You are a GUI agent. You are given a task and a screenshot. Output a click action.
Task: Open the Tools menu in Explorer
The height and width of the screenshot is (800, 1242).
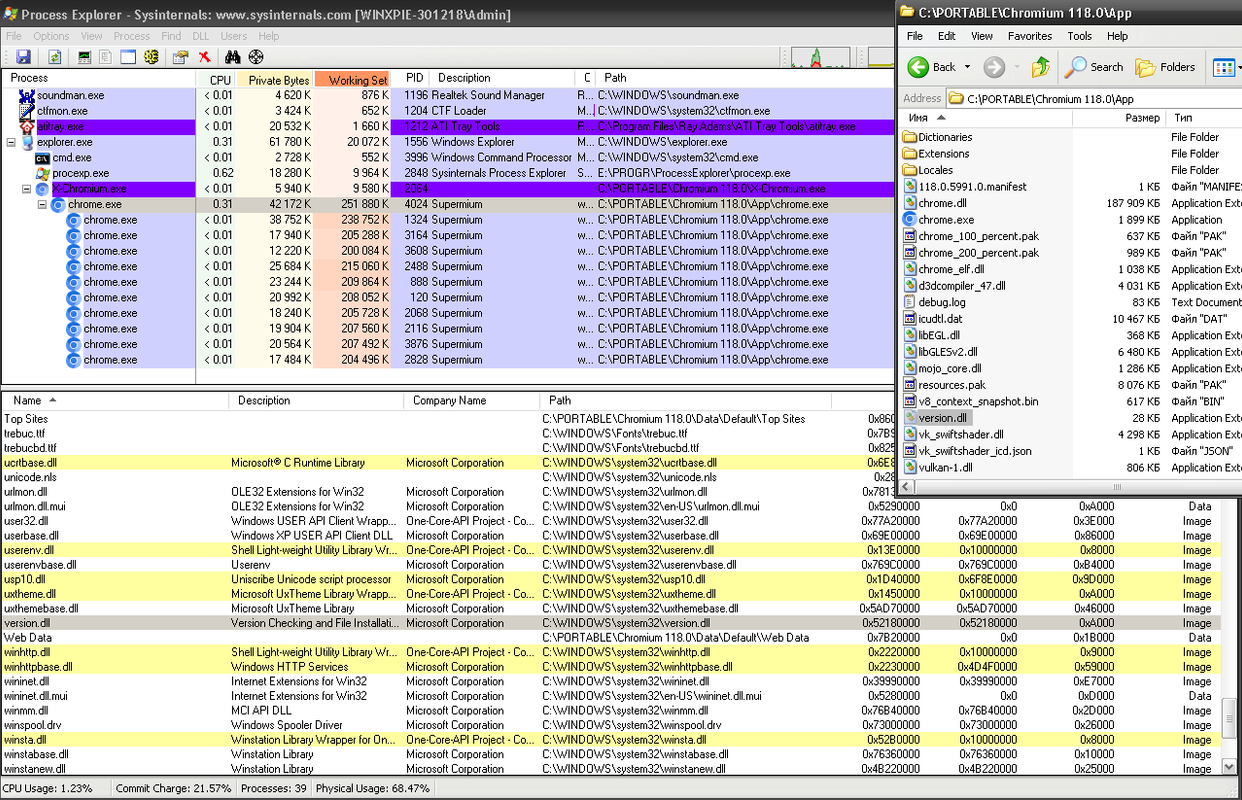1079,36
